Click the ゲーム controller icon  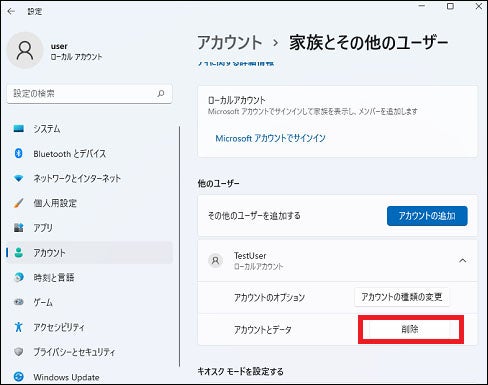19,302
